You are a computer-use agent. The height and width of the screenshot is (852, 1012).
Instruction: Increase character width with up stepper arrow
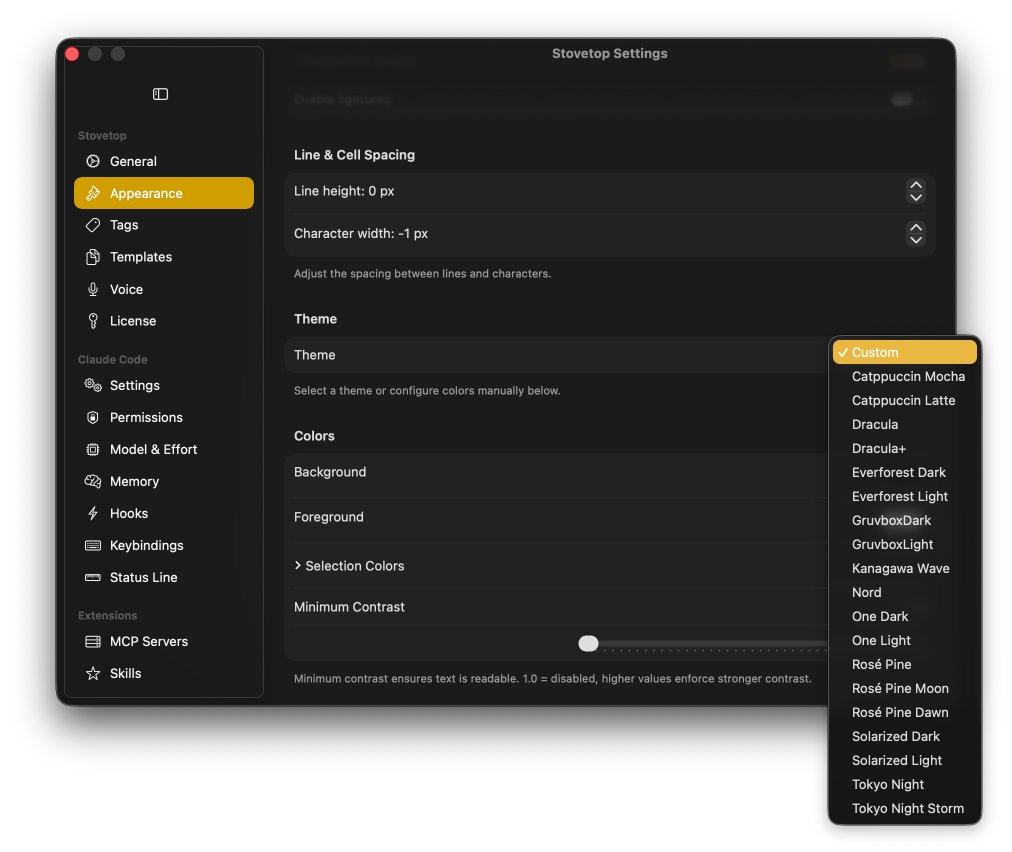point(916,227)
